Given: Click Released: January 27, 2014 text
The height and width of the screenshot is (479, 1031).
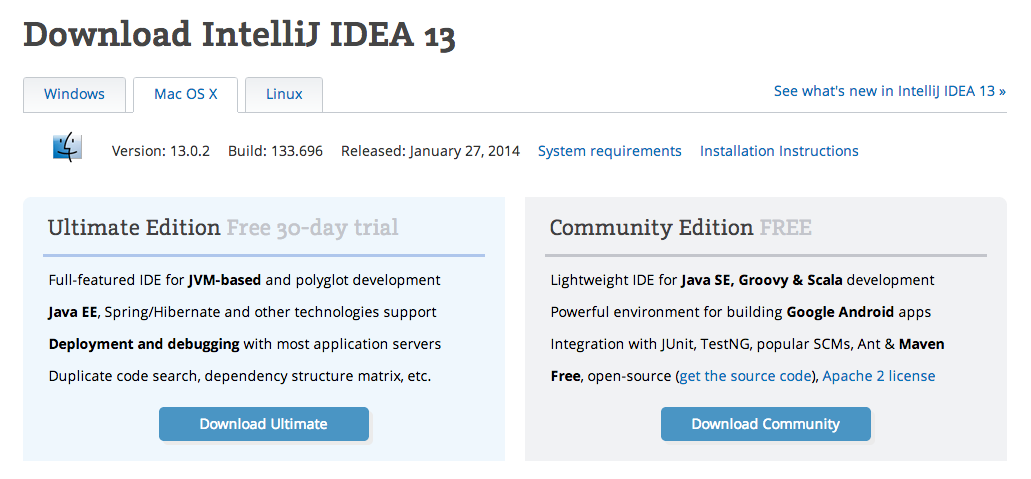Looking at the screenshot, I should (430, 151).
